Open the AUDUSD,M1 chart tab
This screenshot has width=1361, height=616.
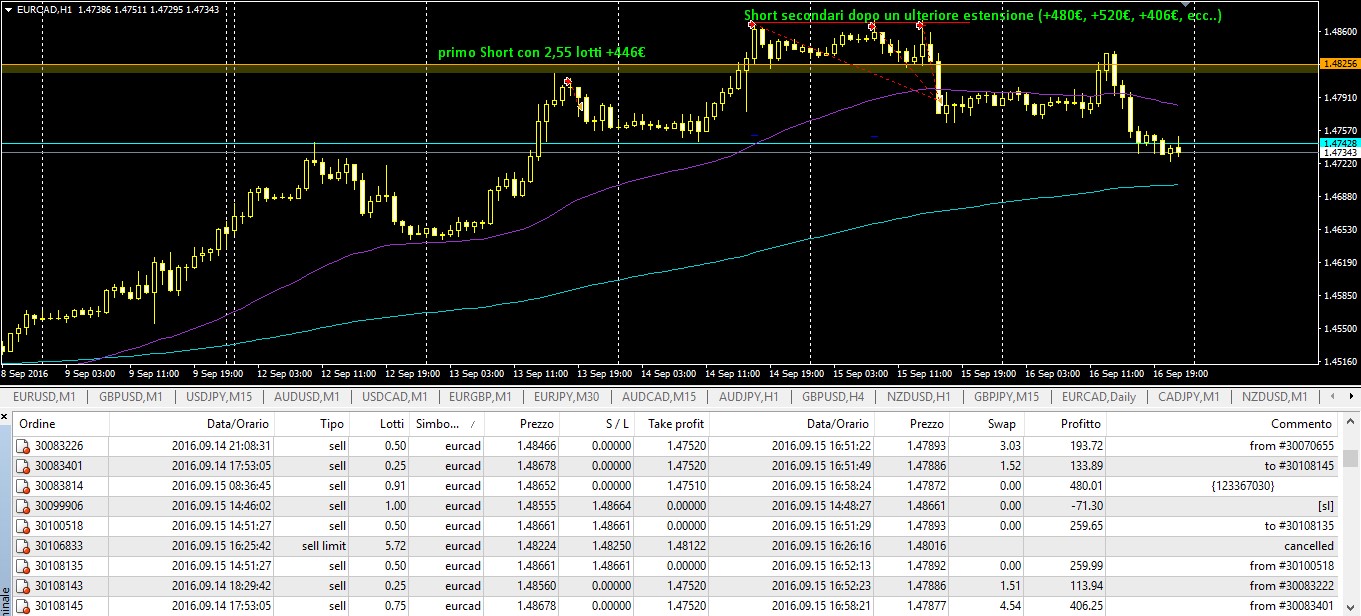tap(309, 397)
